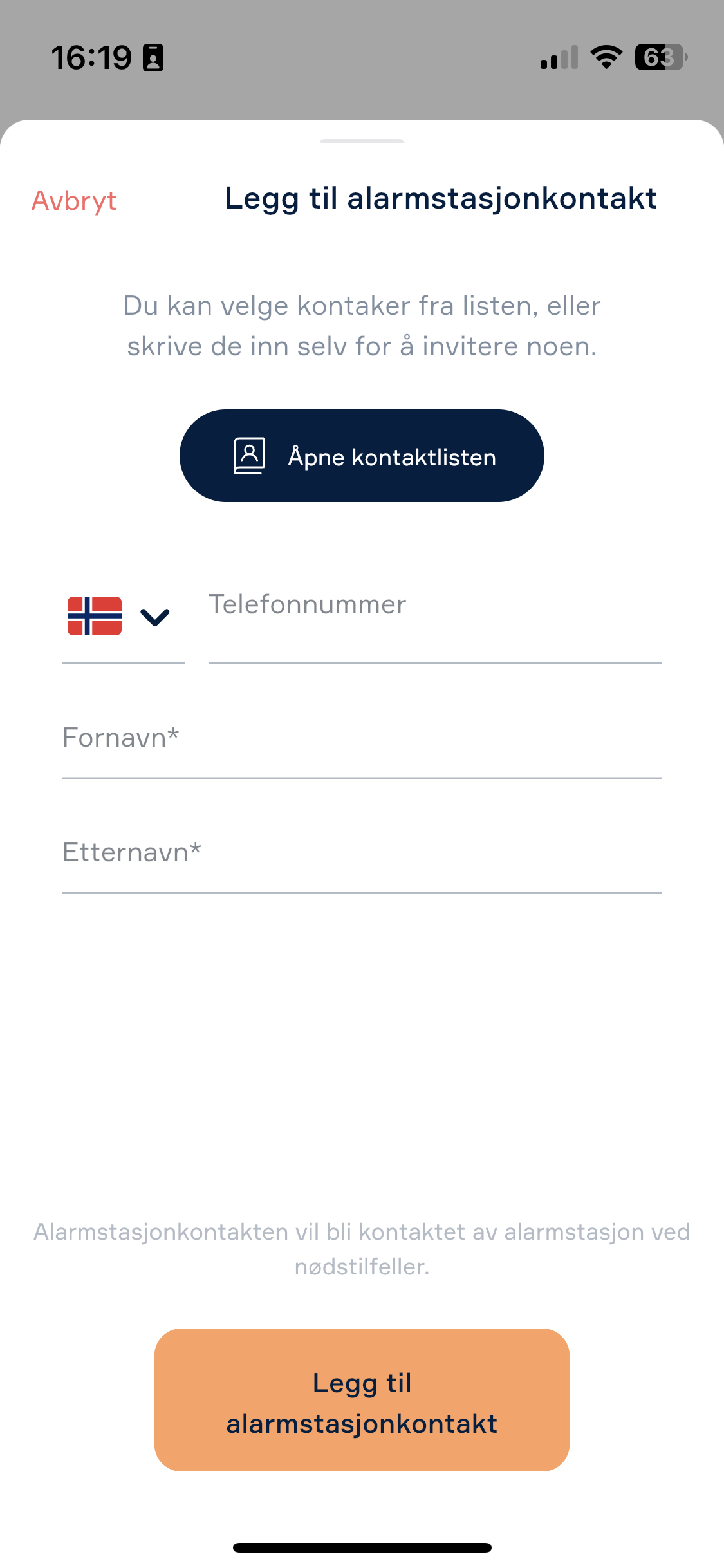Expand the country code dropdown chevron
This screenshot has height=1568, width=724.
click(x=155, y=617)
